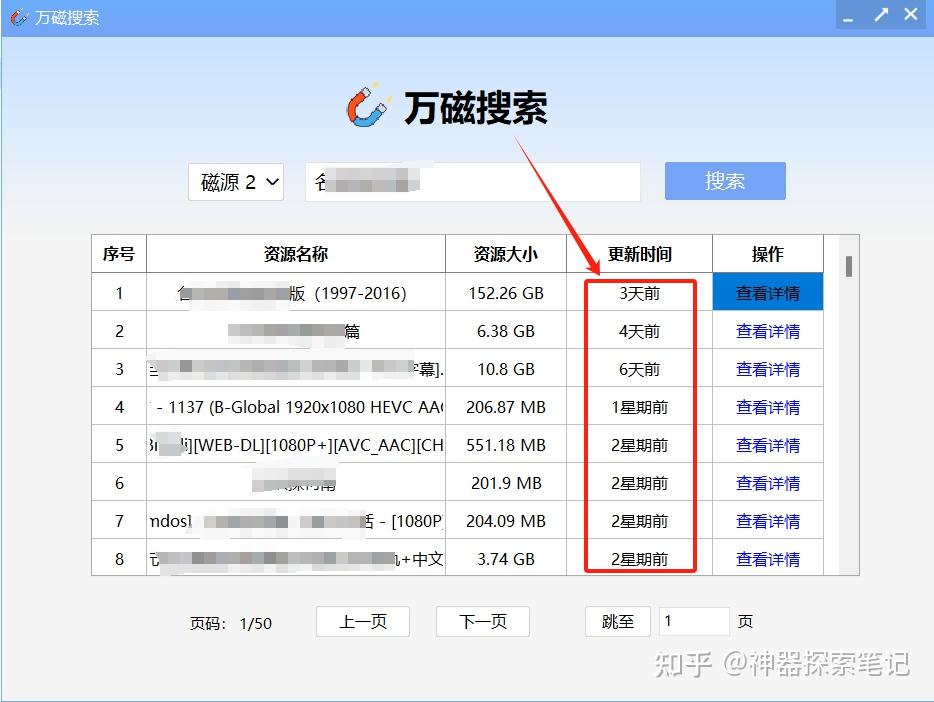
Task: Click the search input field
Action: tap(470, 182)
